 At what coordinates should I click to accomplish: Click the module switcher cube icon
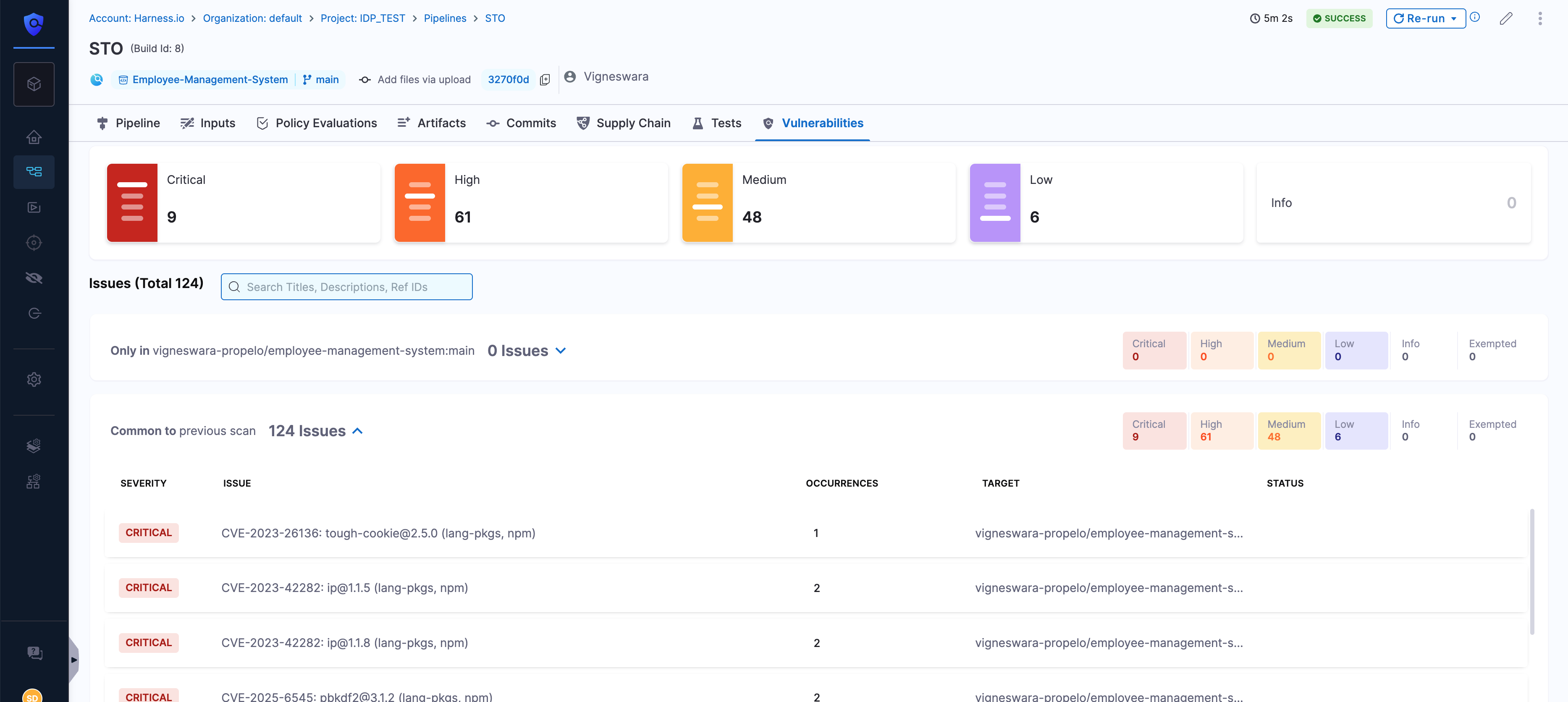click(34, 84)
